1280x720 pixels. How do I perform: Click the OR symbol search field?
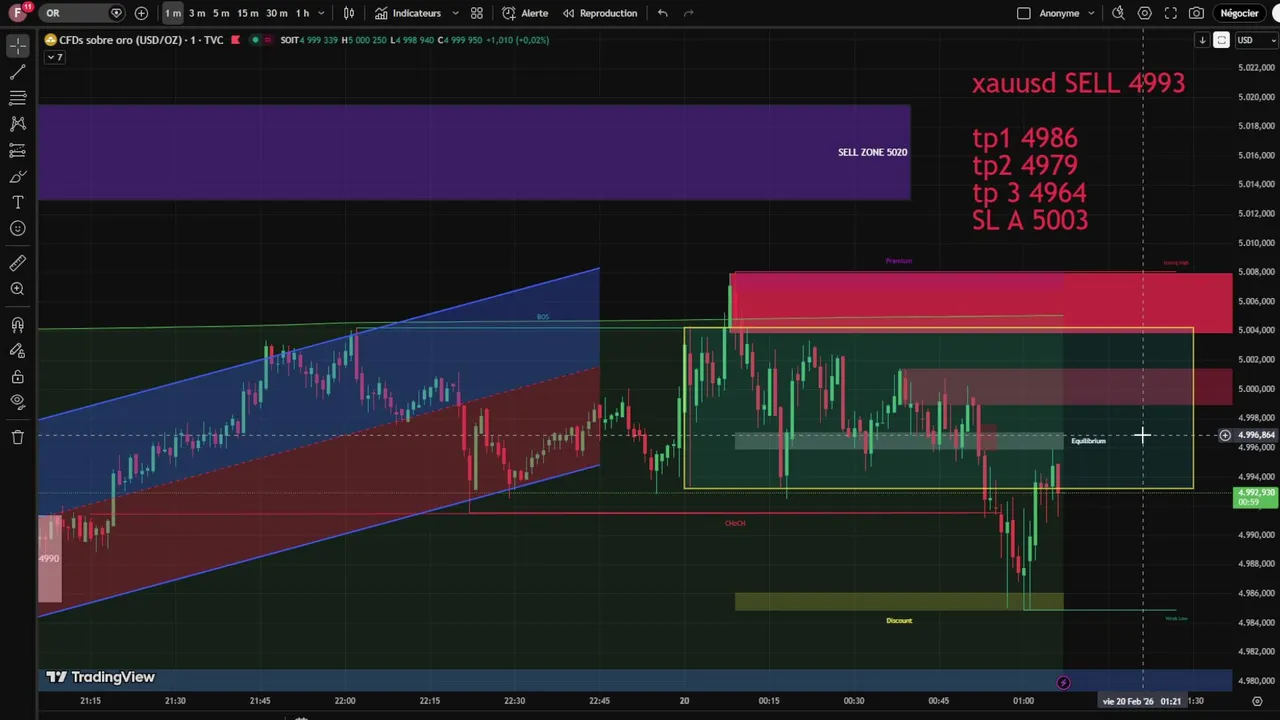(83, 13)
